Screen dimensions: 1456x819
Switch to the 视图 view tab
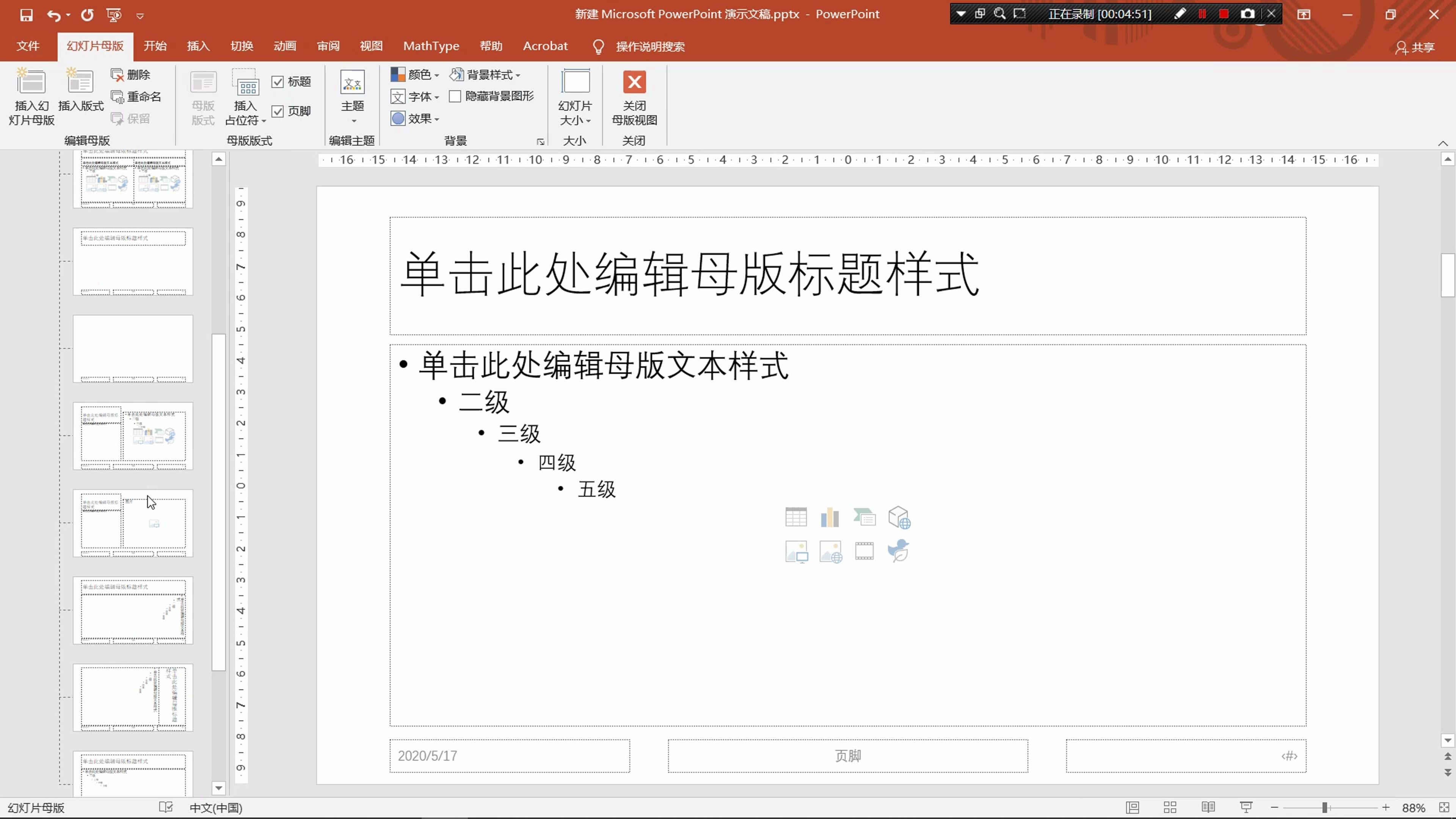pos(371,46)
